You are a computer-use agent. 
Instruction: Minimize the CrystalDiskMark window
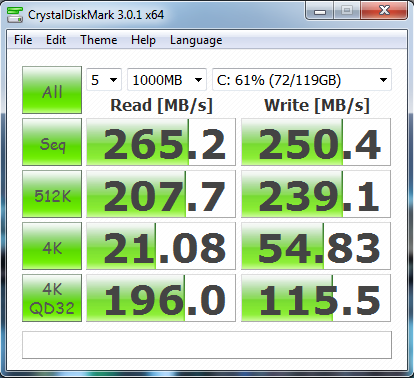(319, 11)
